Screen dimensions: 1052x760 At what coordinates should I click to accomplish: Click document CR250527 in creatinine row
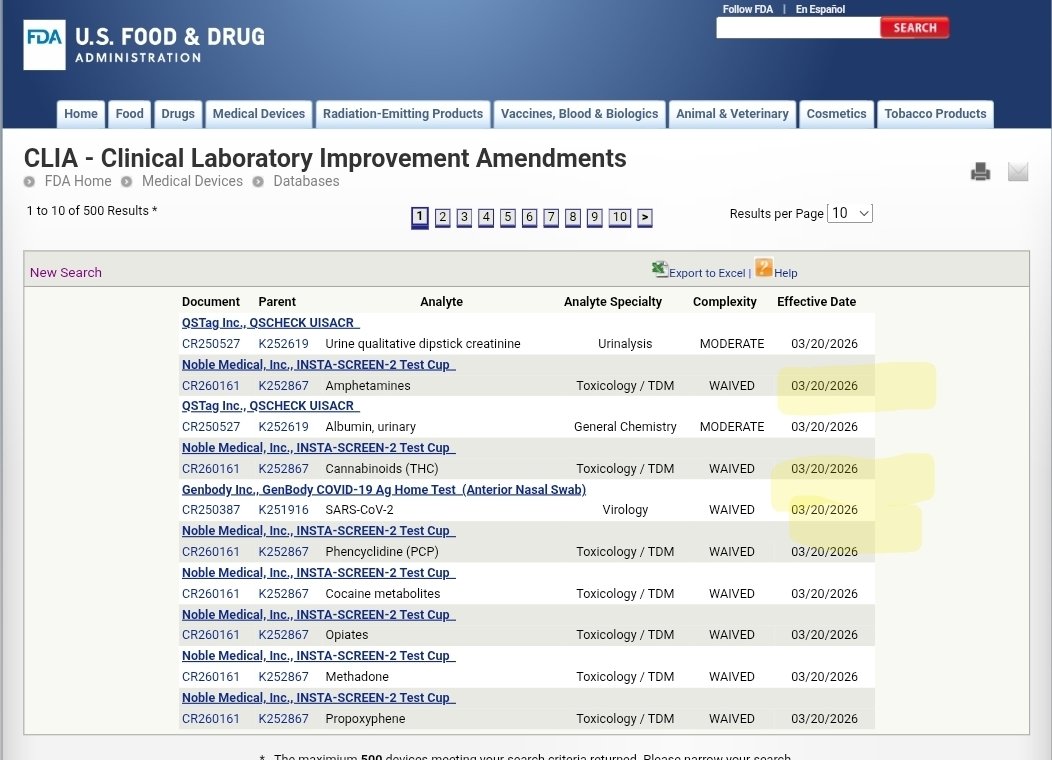point(211,343)
